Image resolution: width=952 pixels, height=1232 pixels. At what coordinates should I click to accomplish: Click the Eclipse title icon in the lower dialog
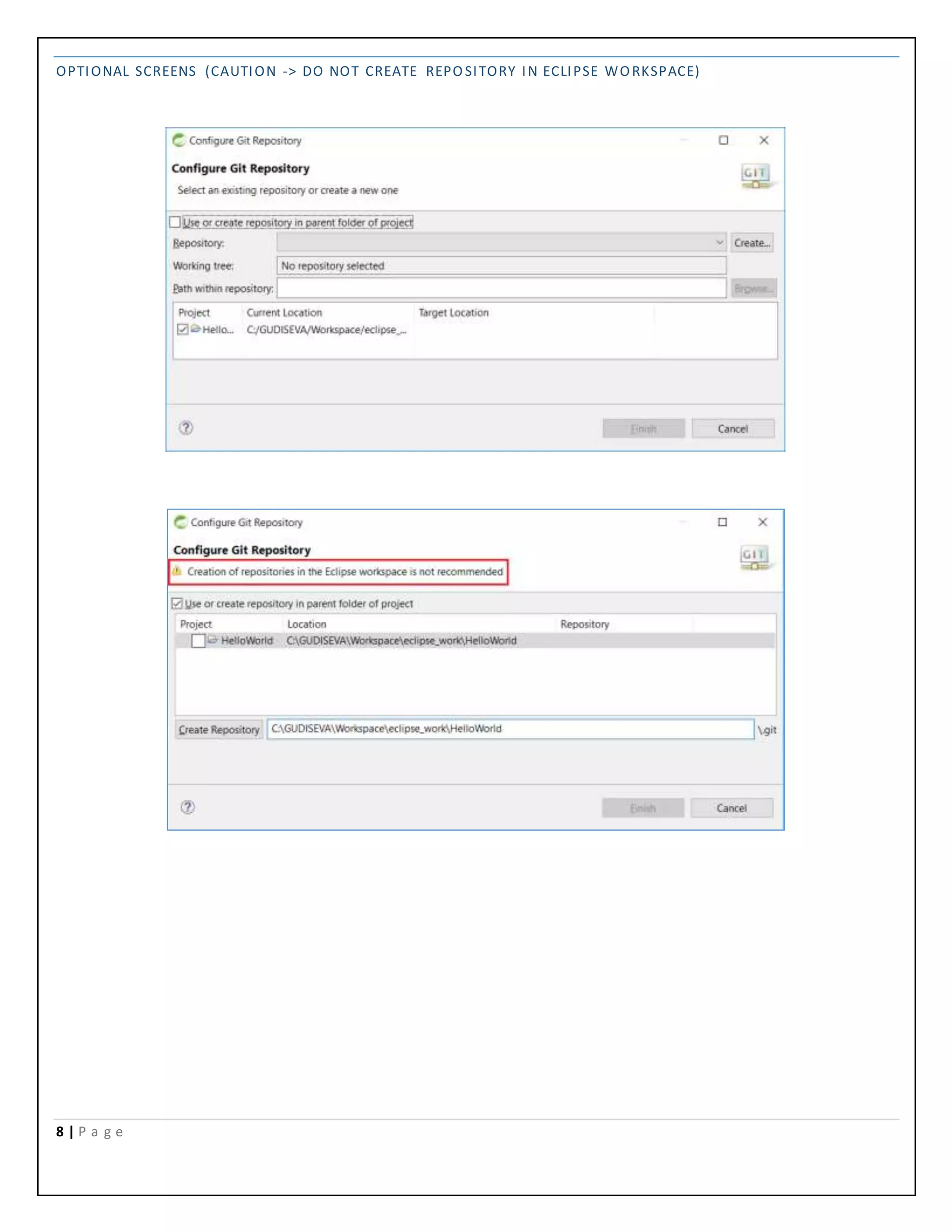pyautogui.click(x=181, y=522)
